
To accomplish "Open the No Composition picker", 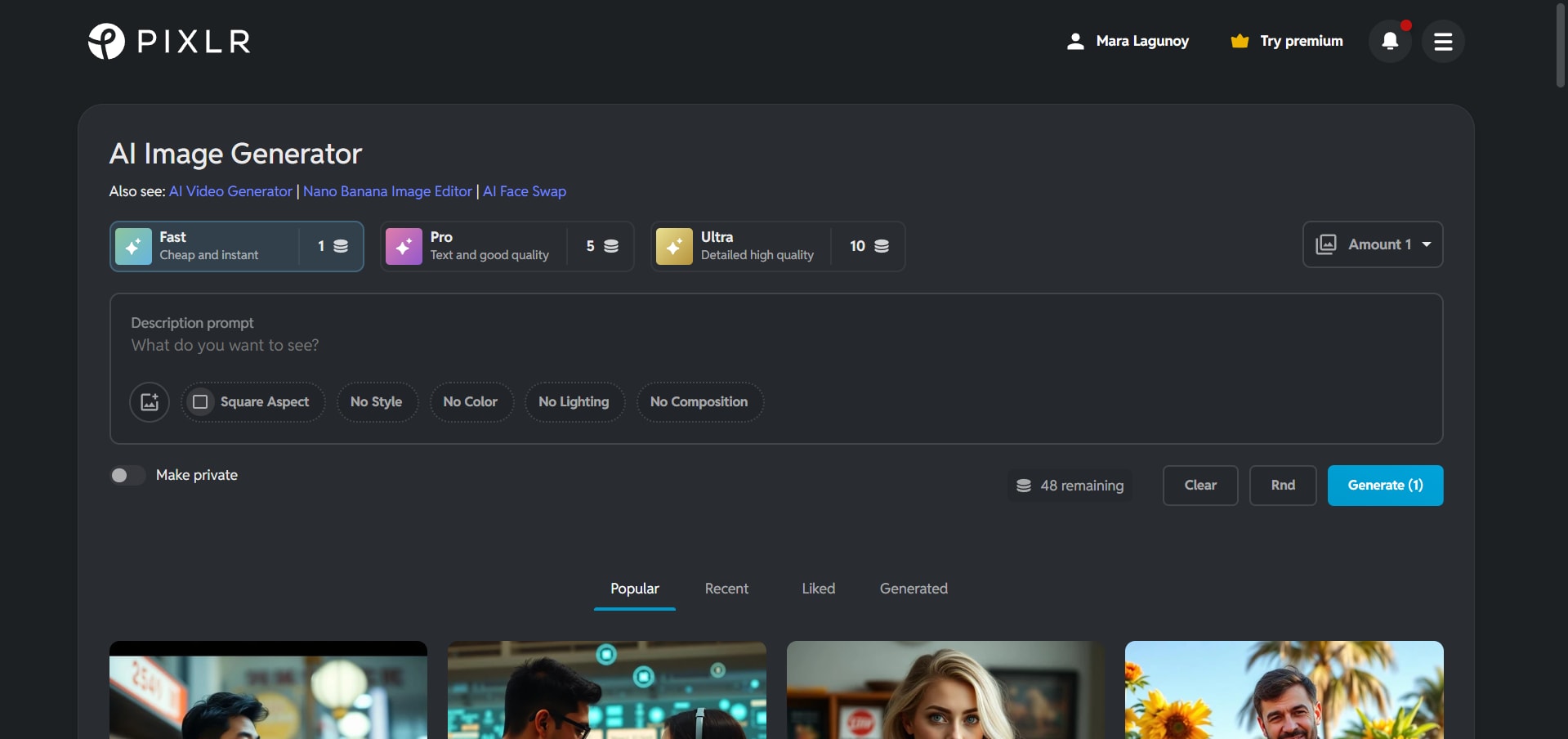I will (x=699, y=401).
